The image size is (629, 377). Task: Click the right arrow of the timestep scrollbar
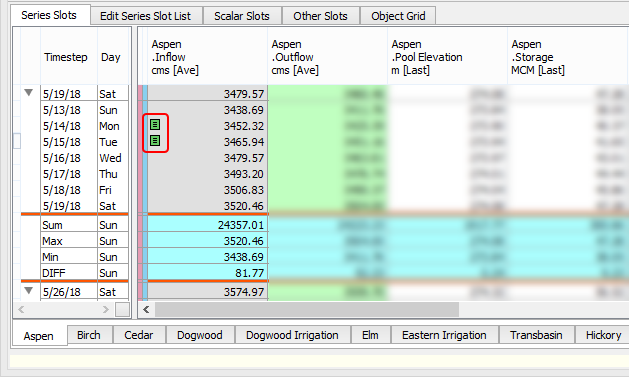point(106,309)
